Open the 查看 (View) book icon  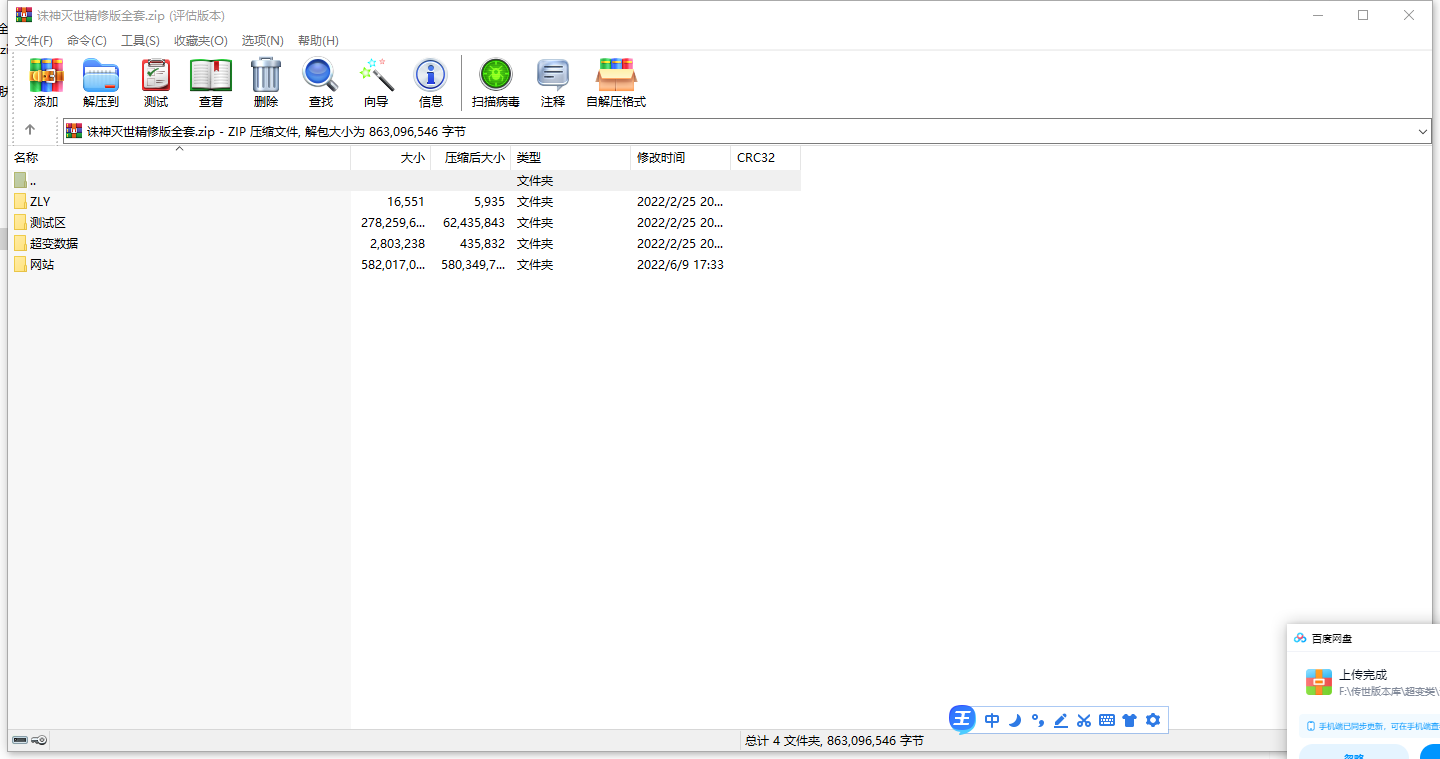click(x=211, y=82)
